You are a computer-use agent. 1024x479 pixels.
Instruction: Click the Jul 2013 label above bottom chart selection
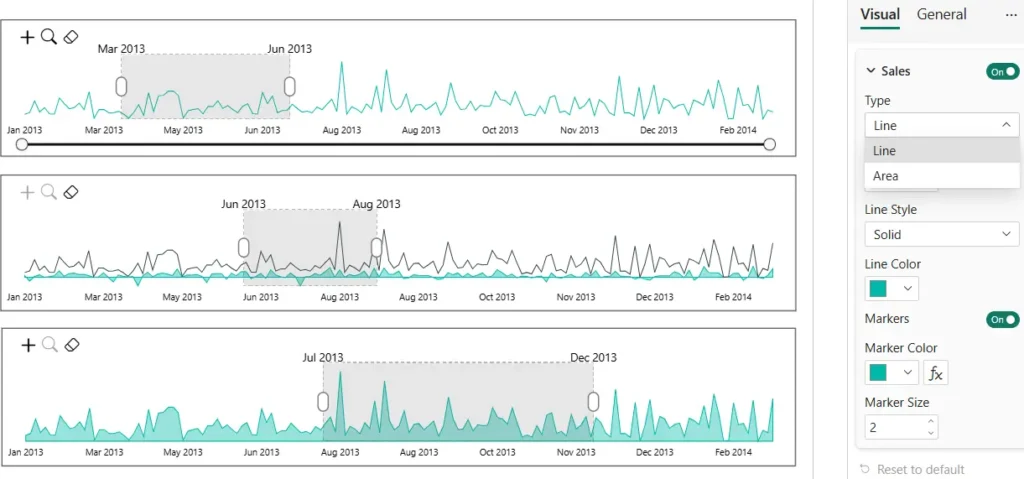323,357
